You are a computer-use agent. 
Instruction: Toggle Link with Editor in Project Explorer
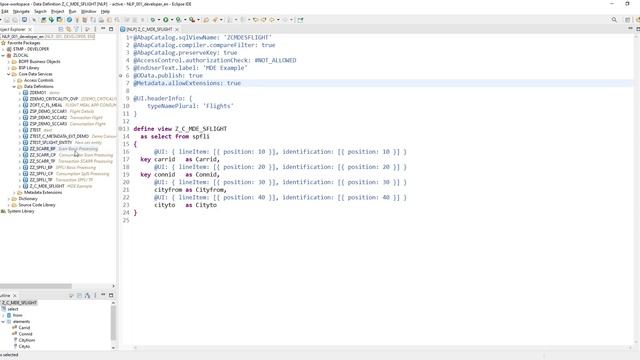click(x=69, y=29)
